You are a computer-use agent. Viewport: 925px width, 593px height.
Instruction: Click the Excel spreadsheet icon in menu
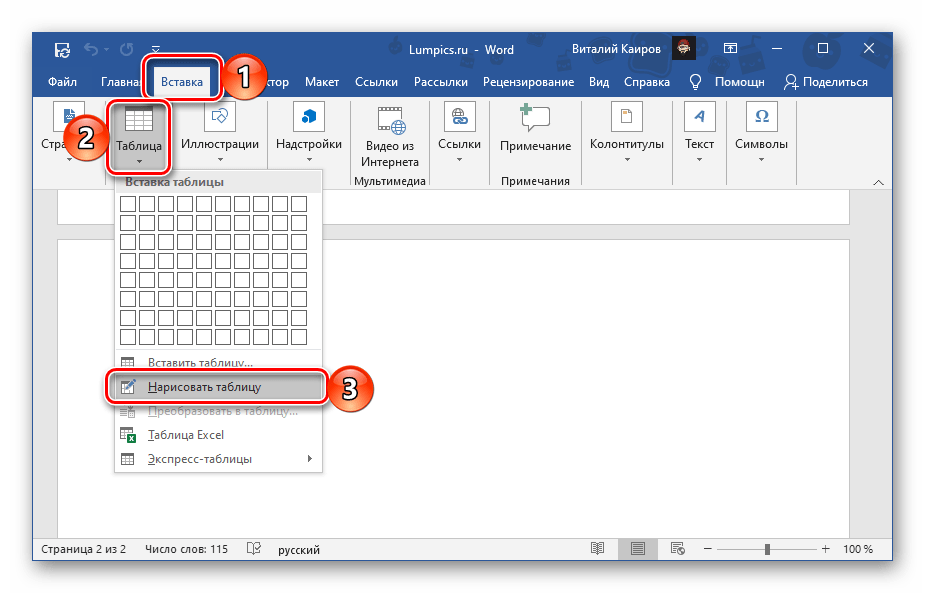tap(128, 435)
